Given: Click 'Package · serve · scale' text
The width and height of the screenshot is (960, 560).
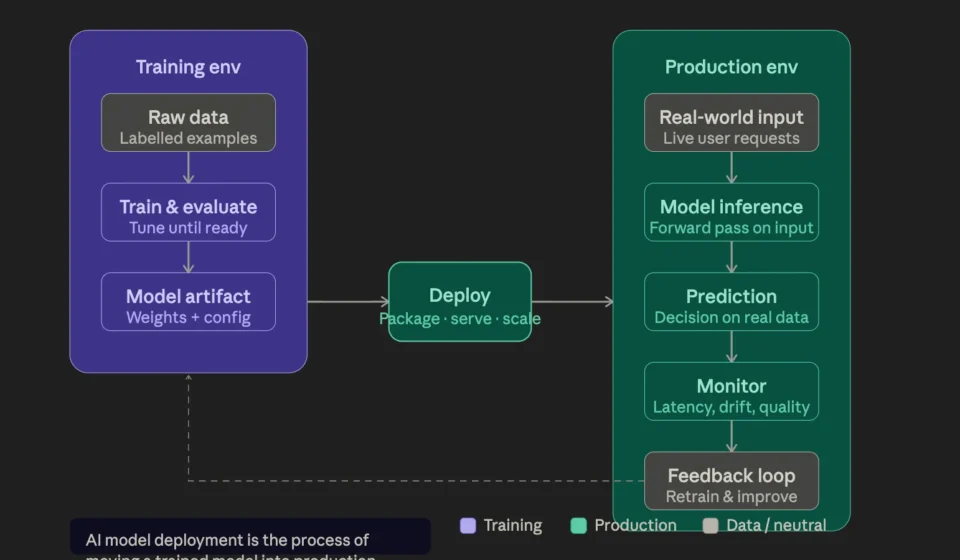Looking at the screenshot, I should pyautogui.click(x=460, y=319).
